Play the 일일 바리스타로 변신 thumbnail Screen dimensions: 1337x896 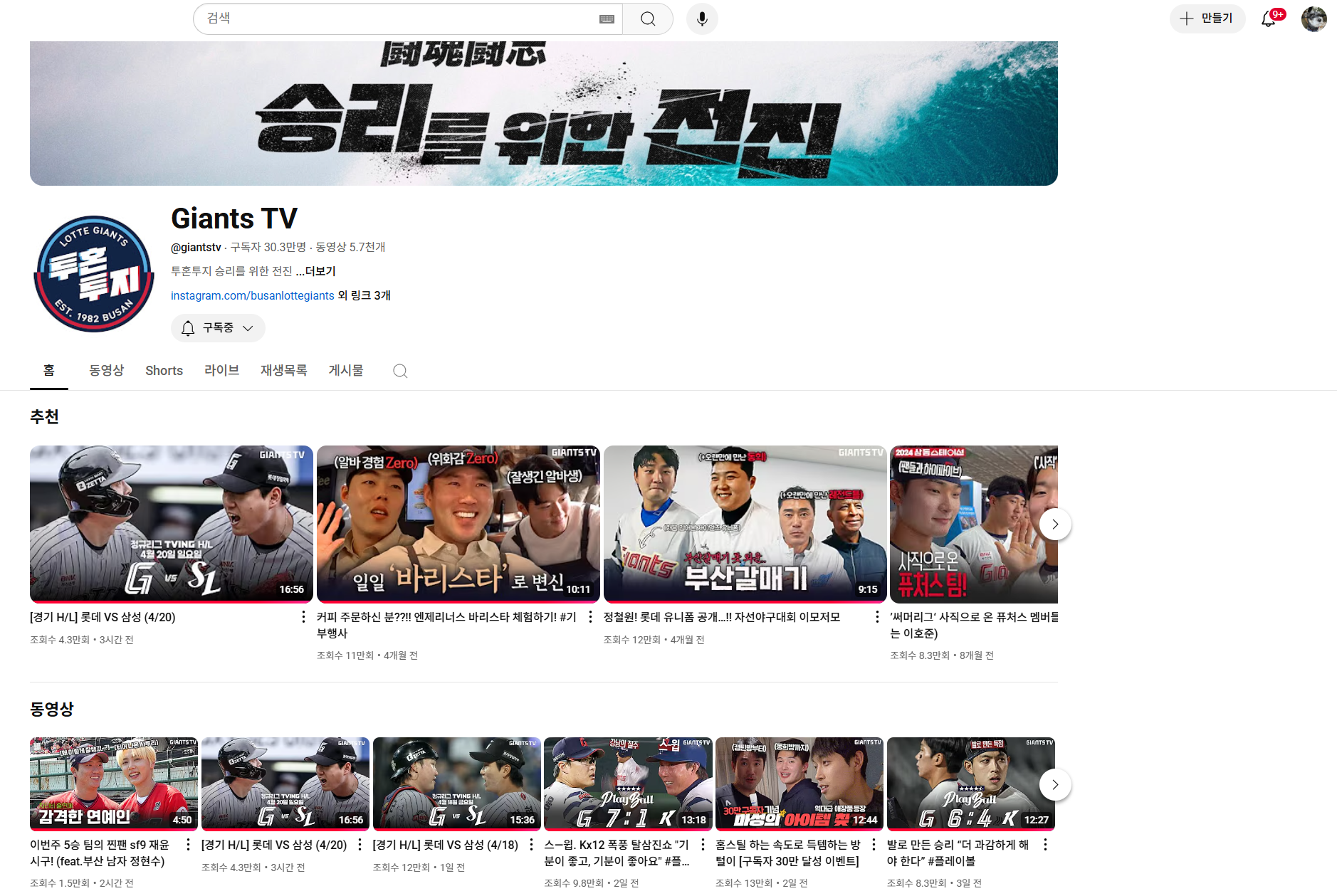click(458, 524)
